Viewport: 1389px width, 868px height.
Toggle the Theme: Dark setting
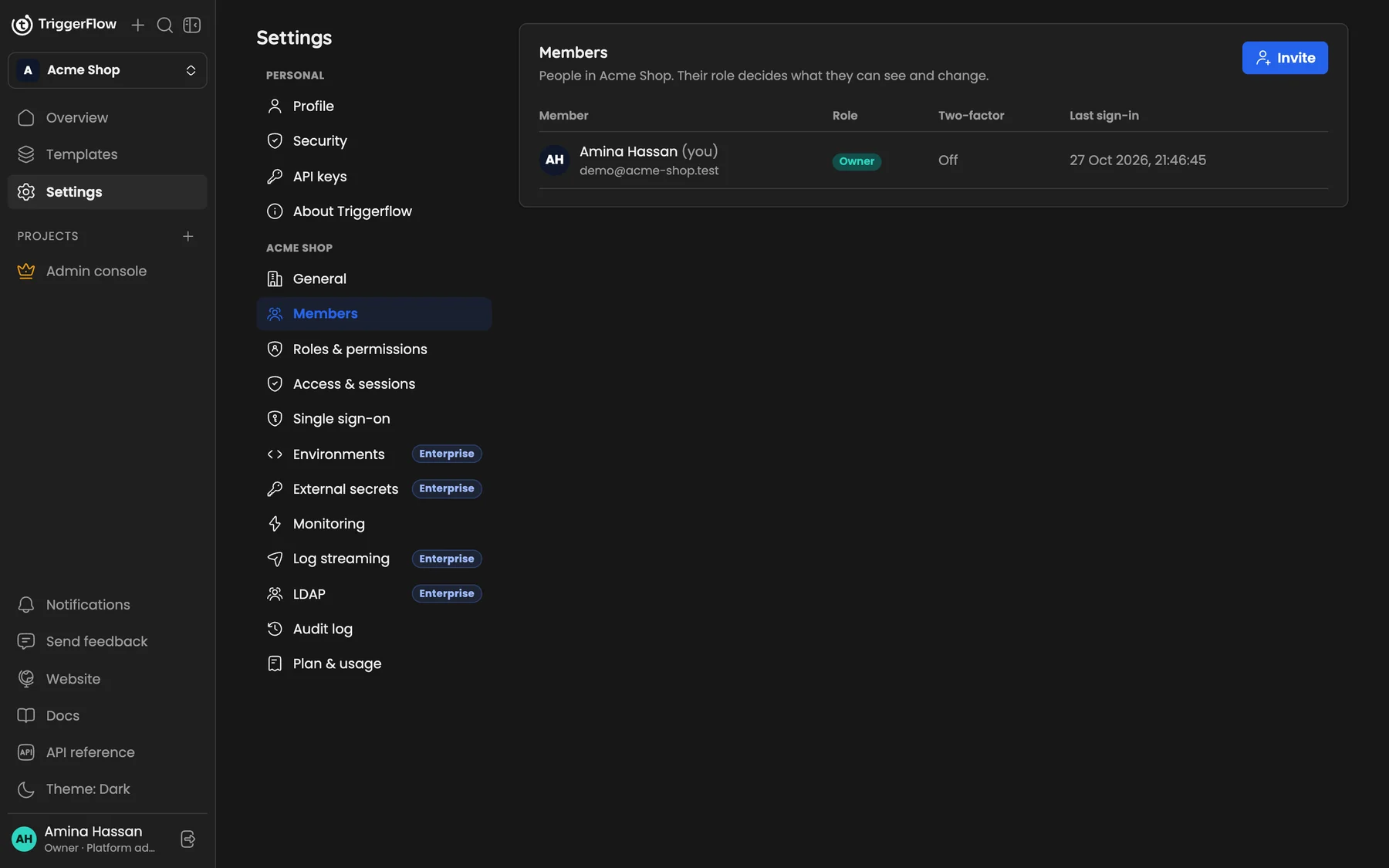click(107, 789)
